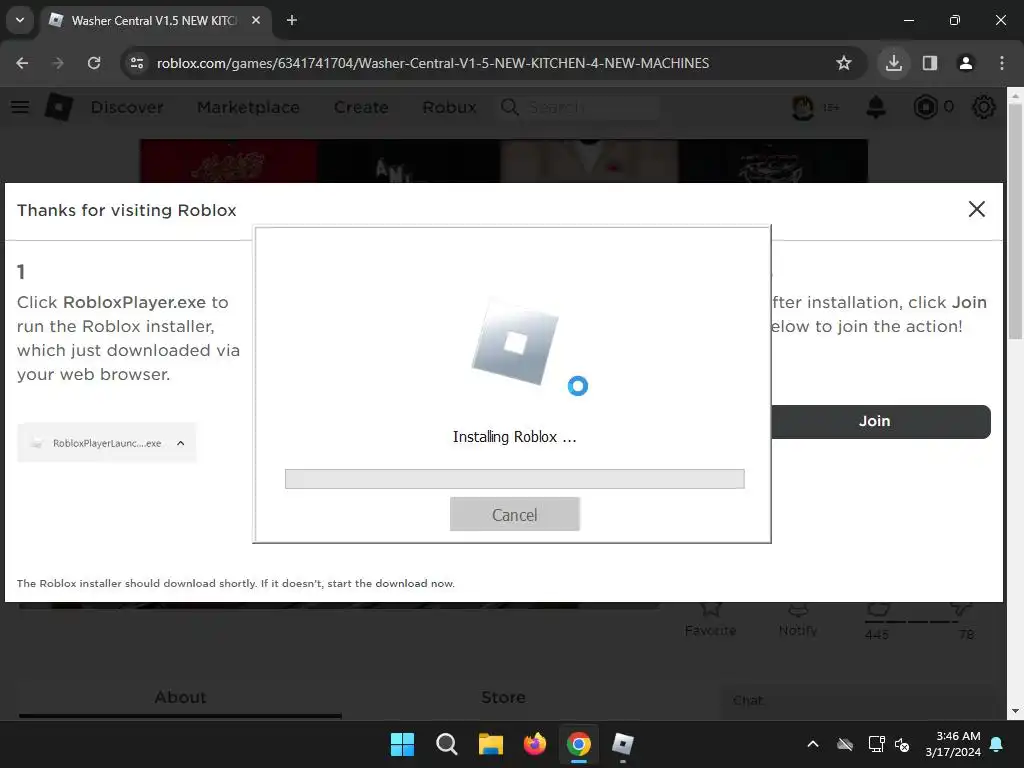1024x768 pixels.
Task: Open tab search dropdown arrow
Action: coord(20,20)
